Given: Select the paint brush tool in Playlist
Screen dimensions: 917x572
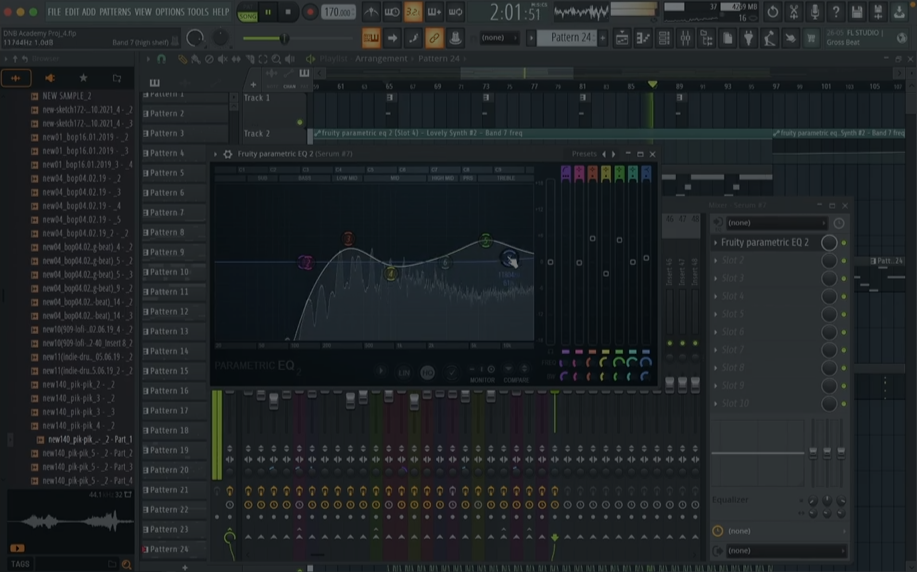Looking at the screenshot, I should pyautogui.click(x=195, y=59).
